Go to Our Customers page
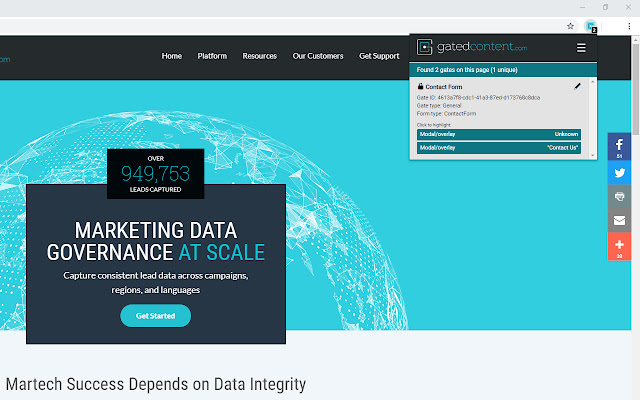The image size is (640, 400). [318, 56]
